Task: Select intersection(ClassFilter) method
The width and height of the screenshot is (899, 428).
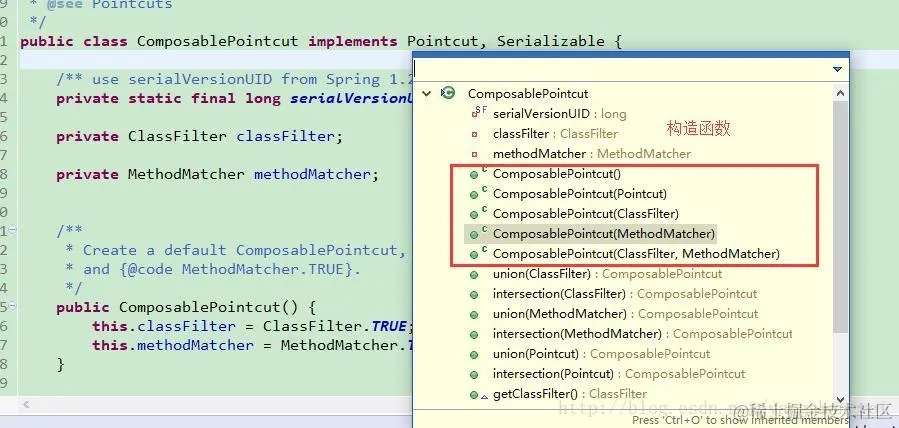Action: tap(625, 294)
